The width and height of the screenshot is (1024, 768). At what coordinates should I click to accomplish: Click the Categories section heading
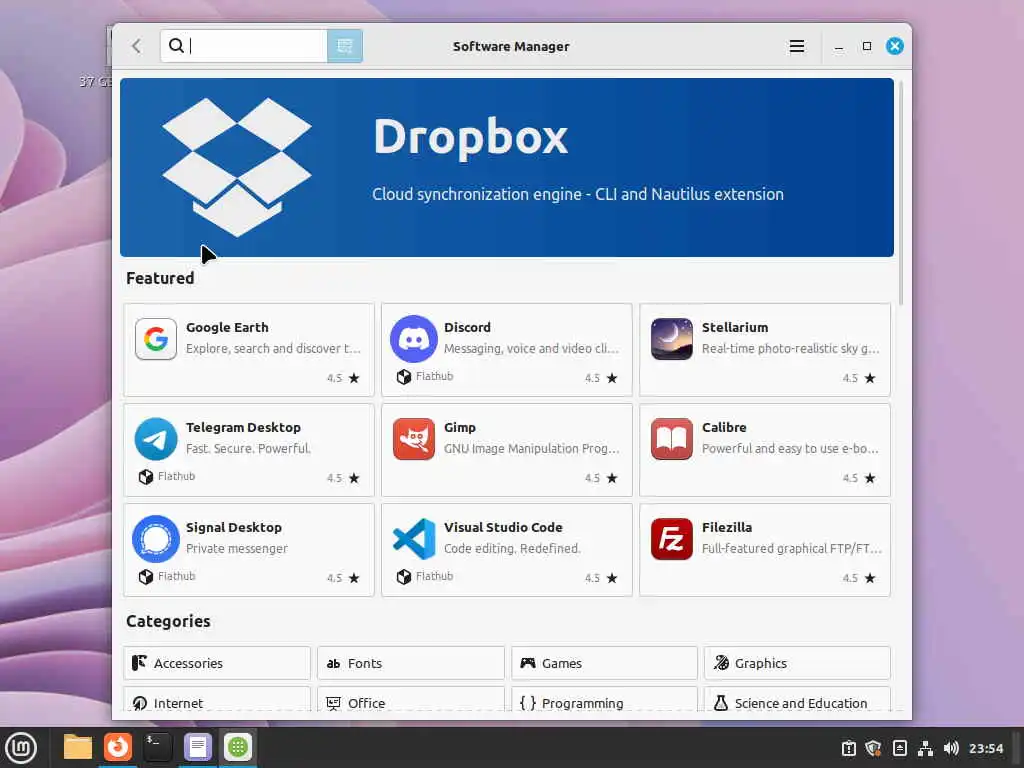coord(168,621)
